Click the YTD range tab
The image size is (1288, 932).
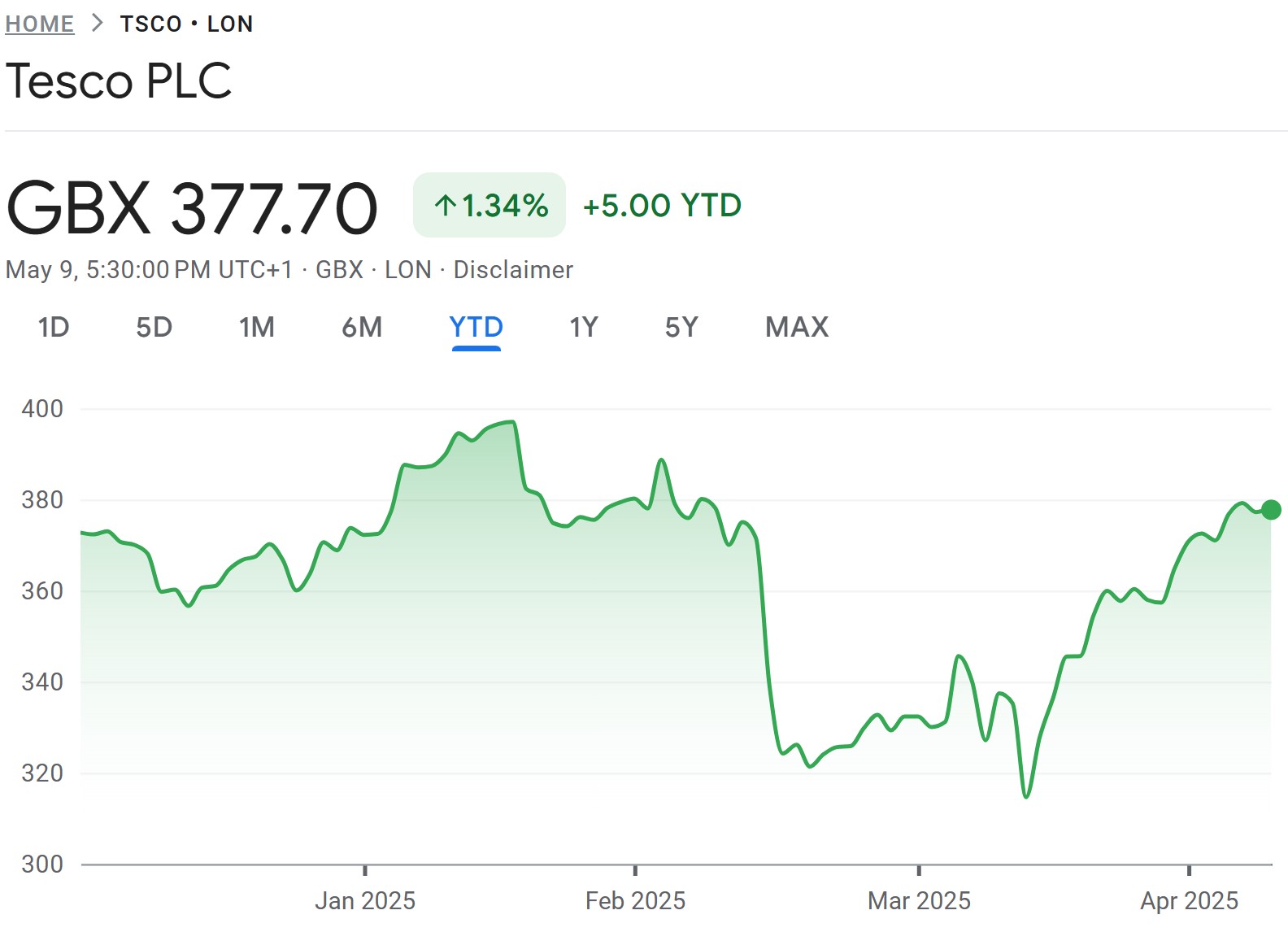[x=476, y=327]
